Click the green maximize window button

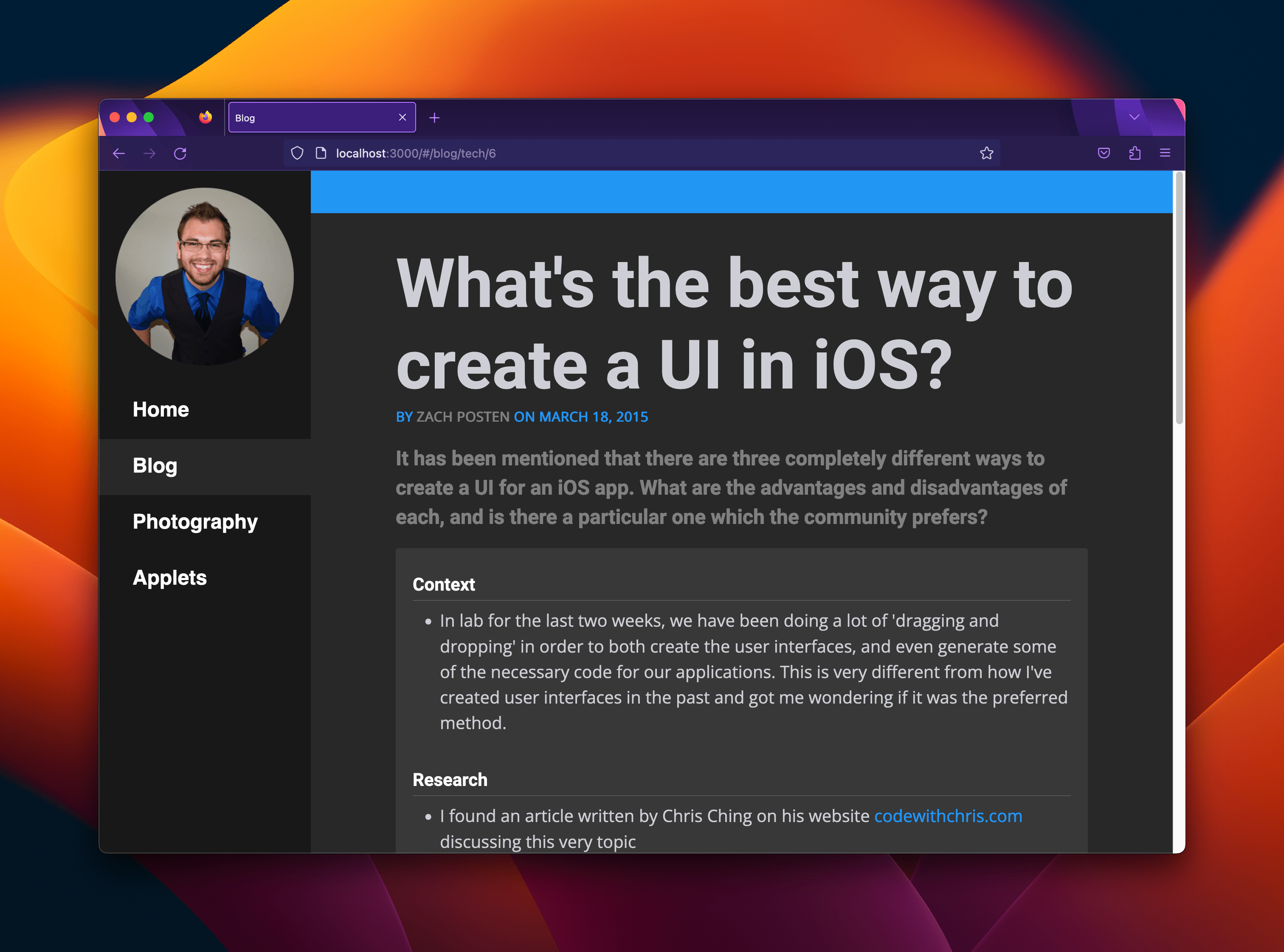149,118
